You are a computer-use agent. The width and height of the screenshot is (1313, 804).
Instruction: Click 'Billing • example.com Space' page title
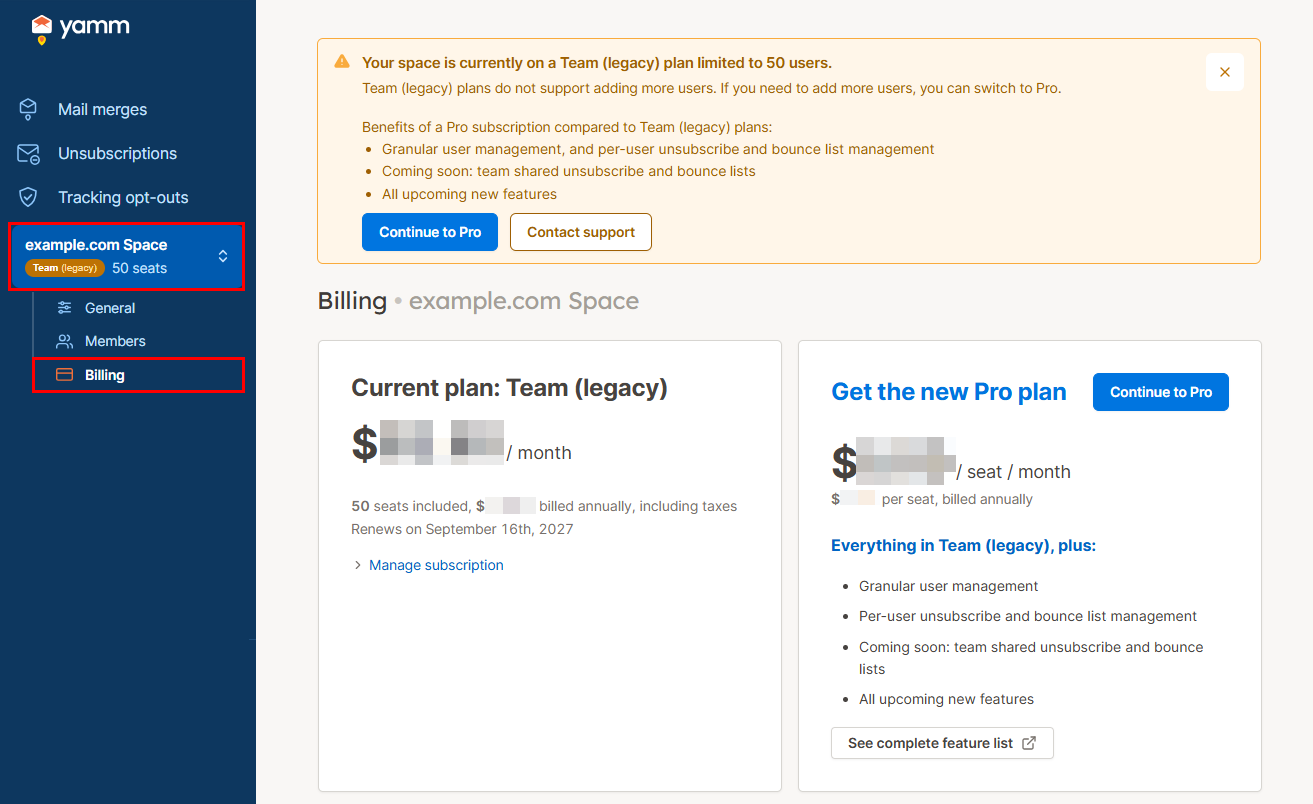478,301
